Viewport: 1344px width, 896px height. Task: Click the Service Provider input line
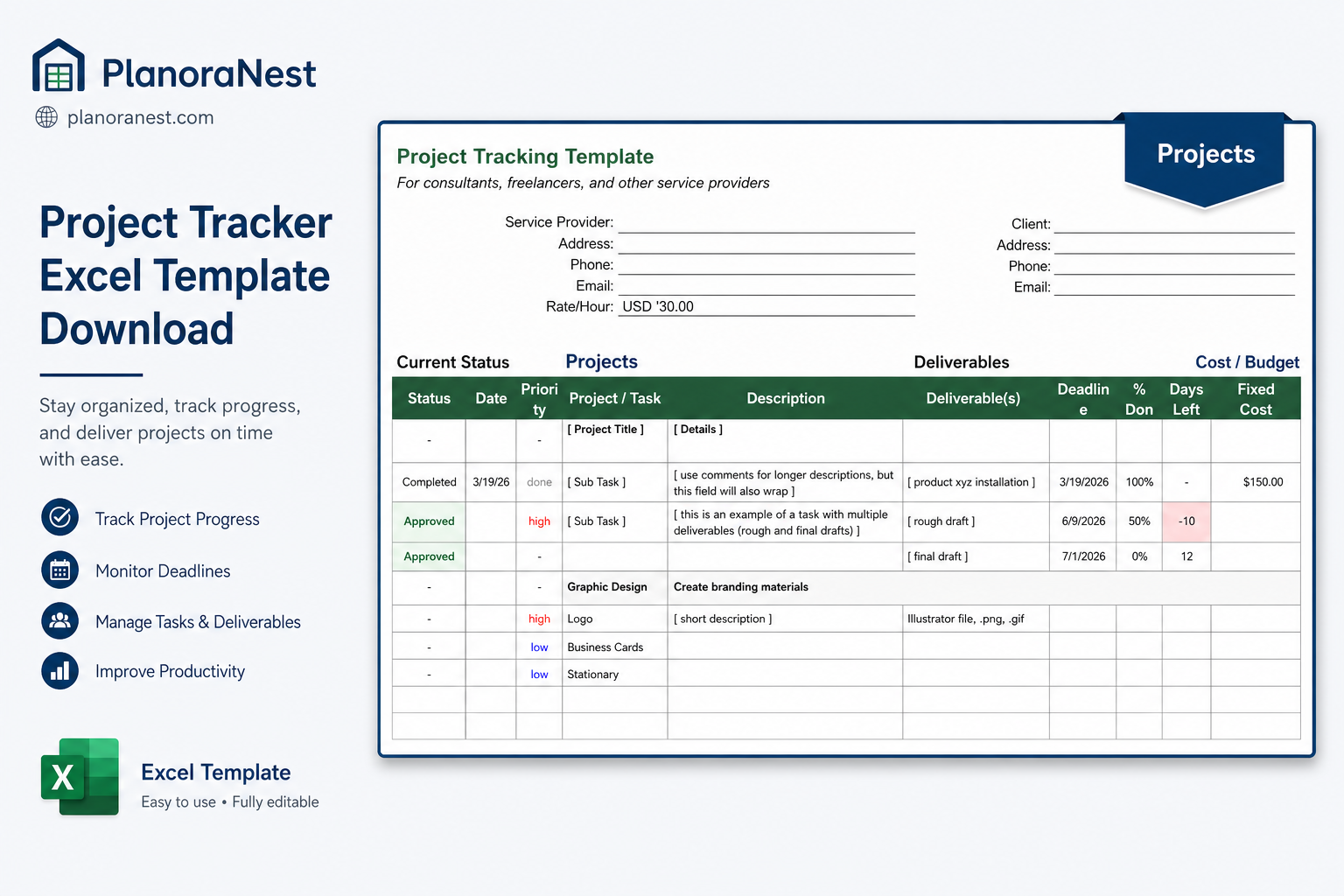click(766, 223)
